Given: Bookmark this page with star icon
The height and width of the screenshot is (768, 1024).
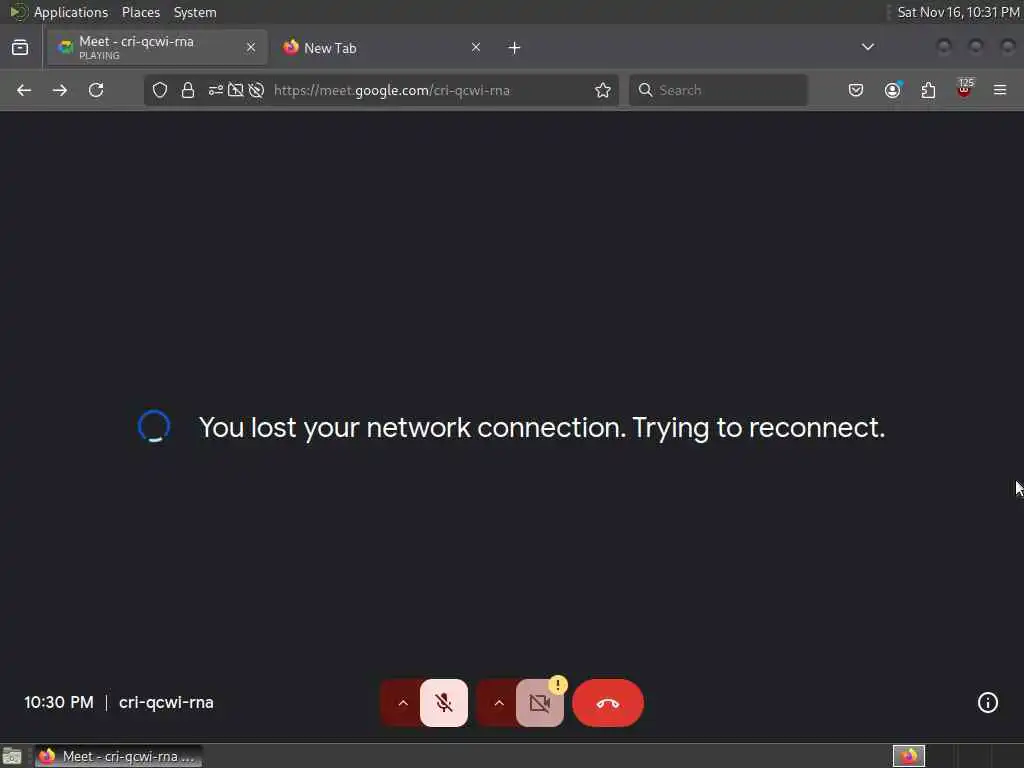Looking at the screenshot, I should (x=603, y=90).
